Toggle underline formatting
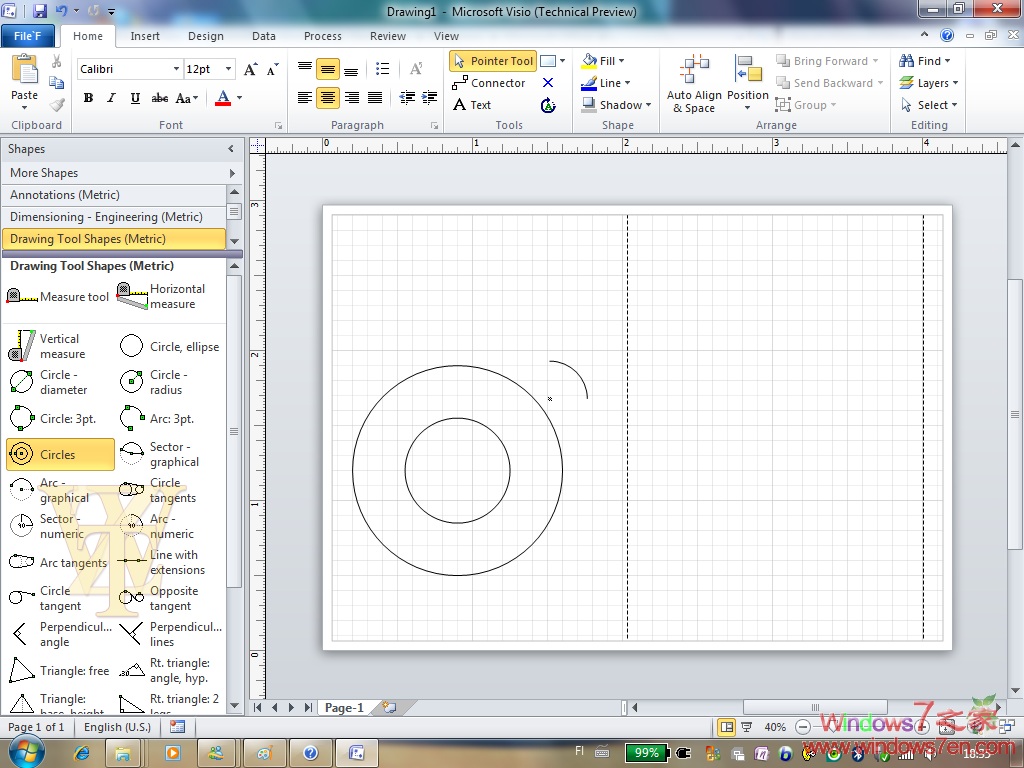Image resolution: width=1024 pixels, height=768 pixels. [x=135, y=98]
